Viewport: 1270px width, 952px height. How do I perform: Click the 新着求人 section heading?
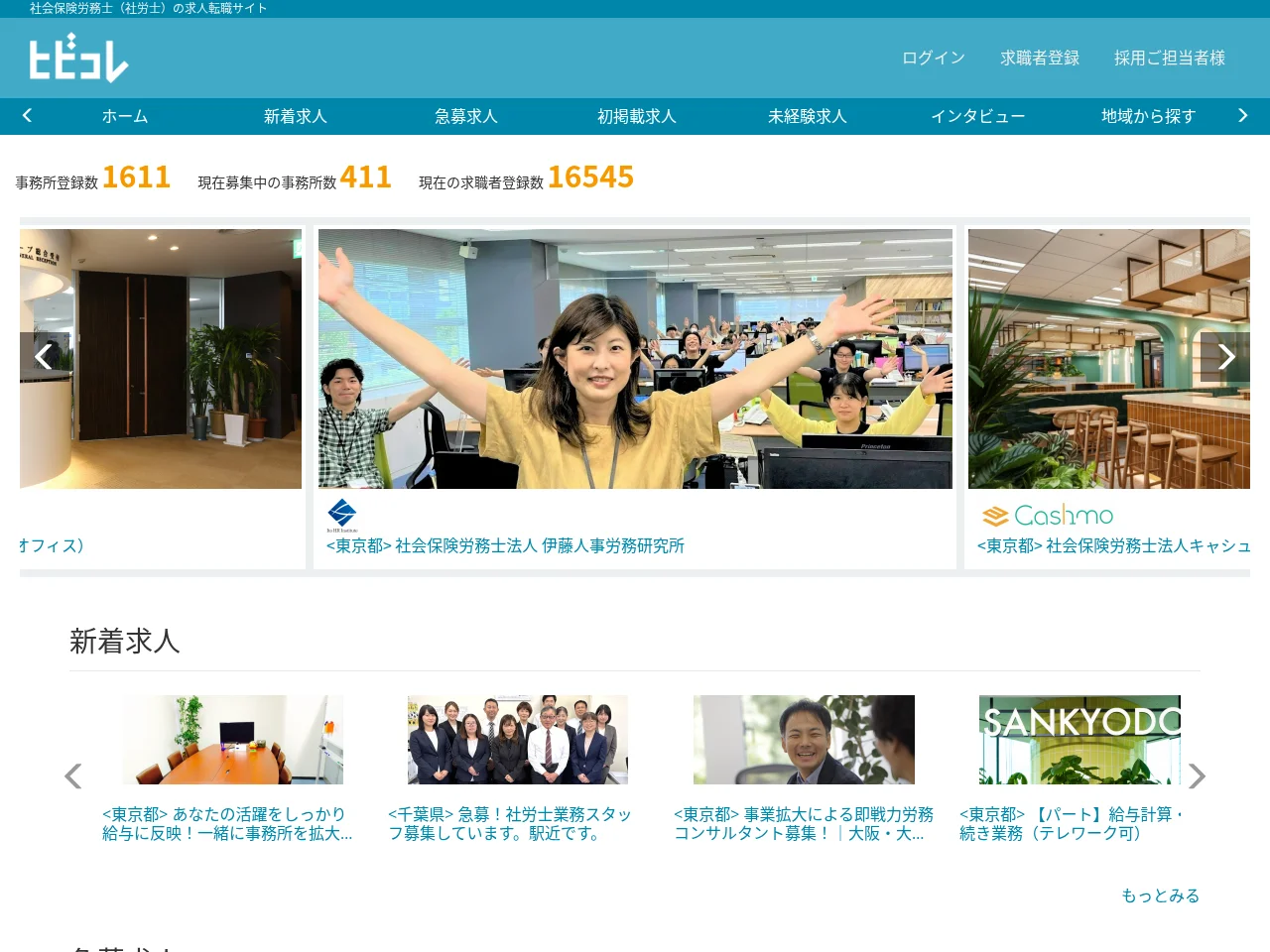125,641
